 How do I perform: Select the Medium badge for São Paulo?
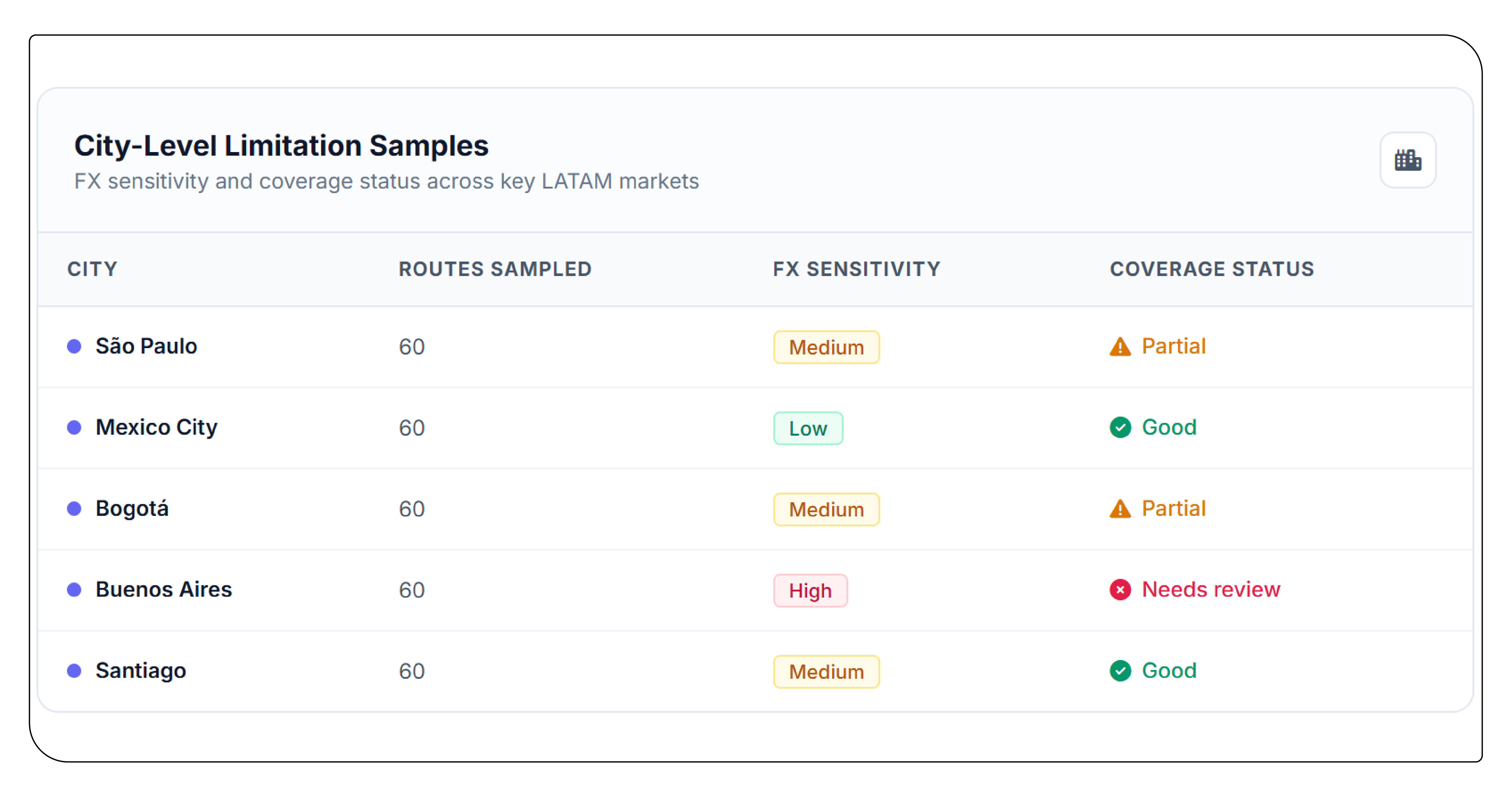(x=826, y=347)
